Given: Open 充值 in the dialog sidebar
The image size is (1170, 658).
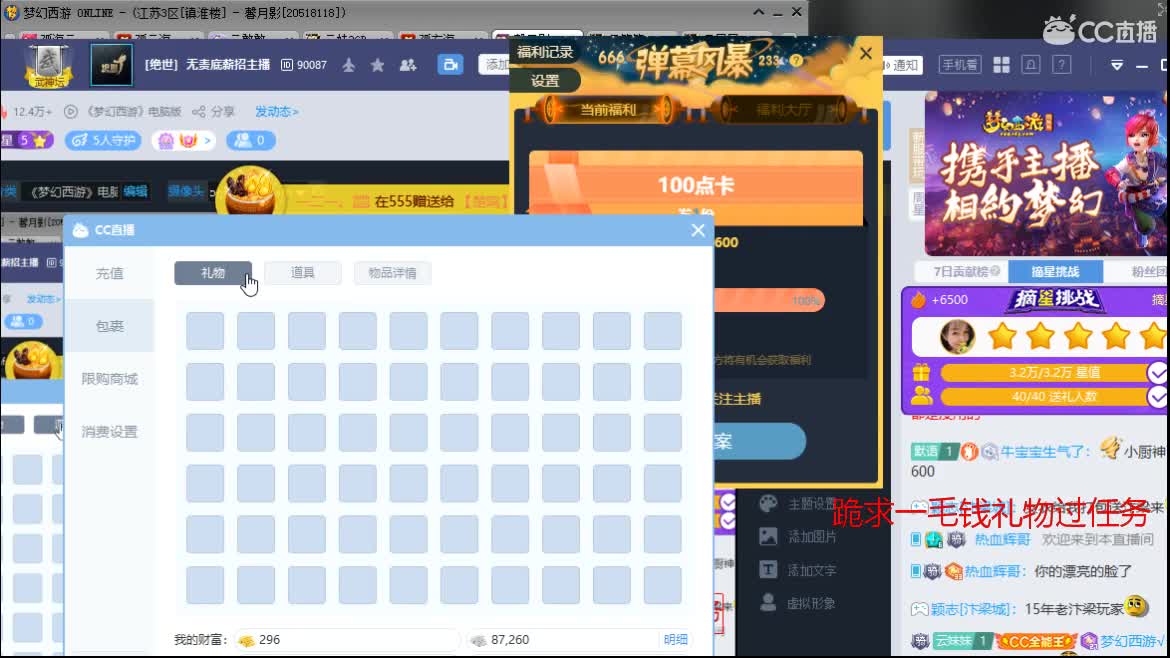Looking at the screenshot, I should point(109,273).
